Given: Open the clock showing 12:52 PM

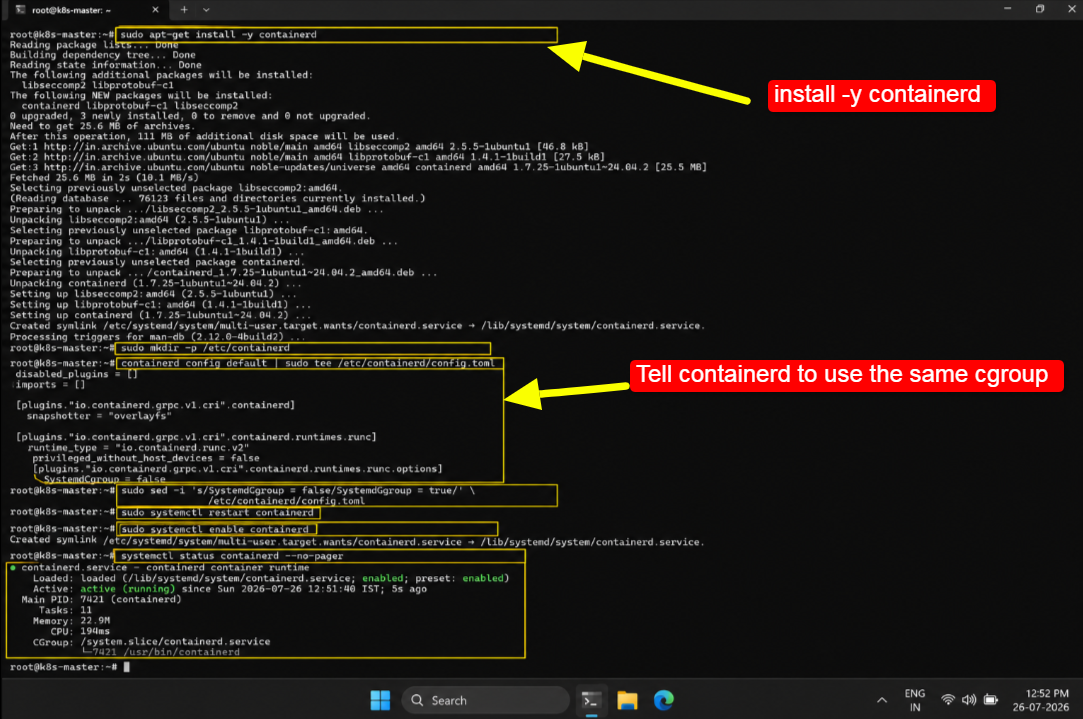Looking at the screenshot, I should 1041,700.
